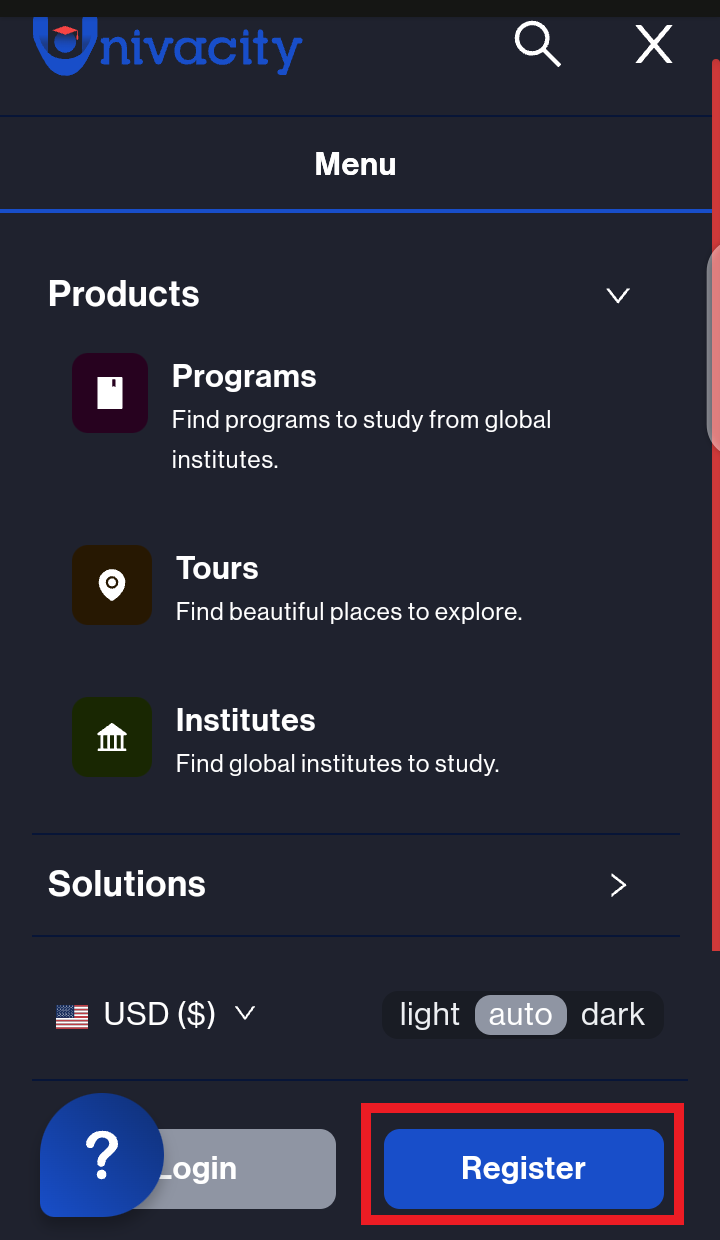Viewport: 720px width, 1240px height.
Task: Click the vertical scrollbar on the right edge
Action: [714, 350]
